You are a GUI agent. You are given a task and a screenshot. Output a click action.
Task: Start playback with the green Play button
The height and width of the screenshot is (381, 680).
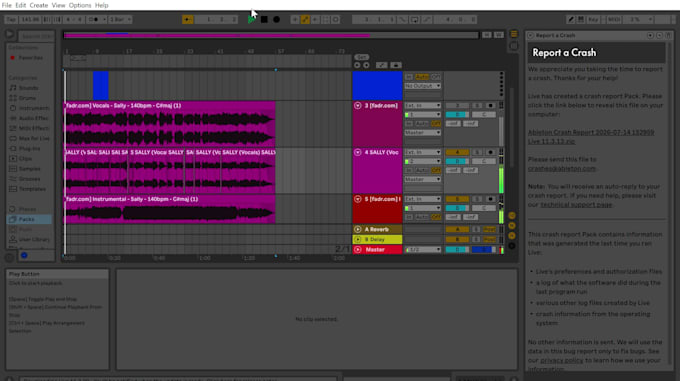tap(252, 20)
